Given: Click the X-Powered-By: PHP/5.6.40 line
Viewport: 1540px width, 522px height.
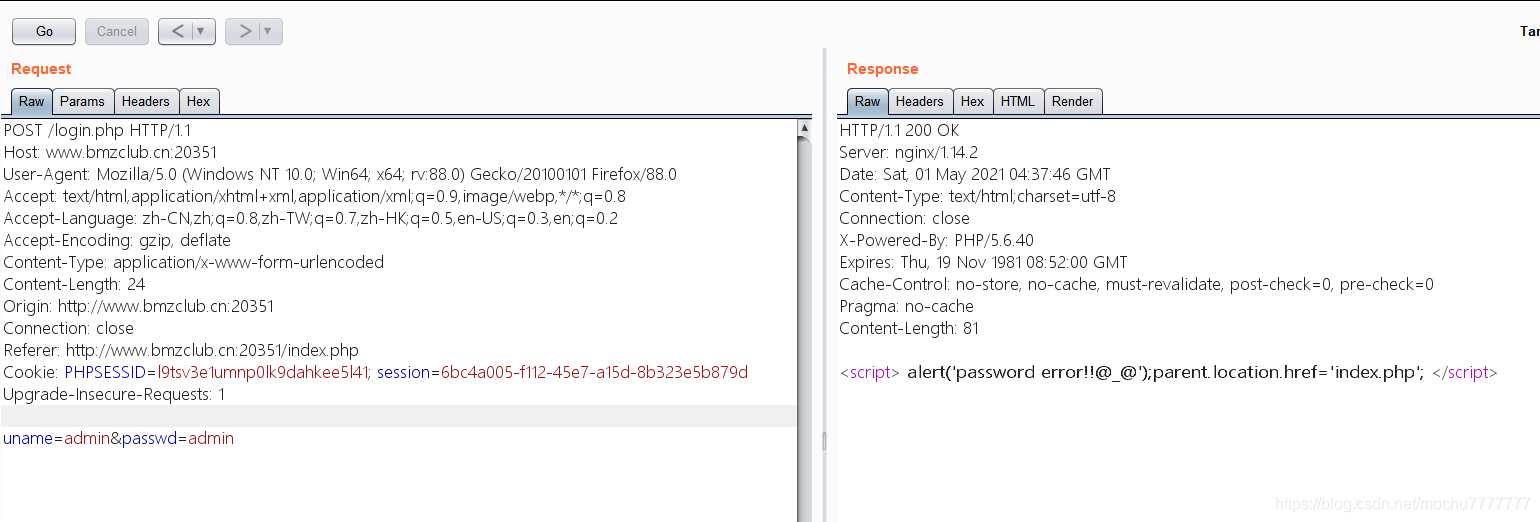Looking at the screenshot, I should pyautogui.click(x=936, y=240).
